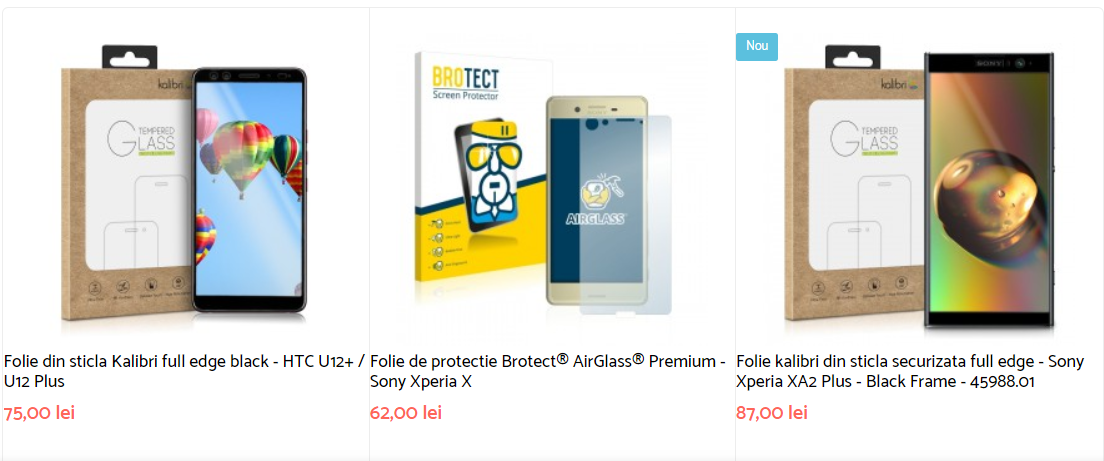Click the kalibri brand logo on the third box
1104x461 pixels.
[x=892, y=83]
